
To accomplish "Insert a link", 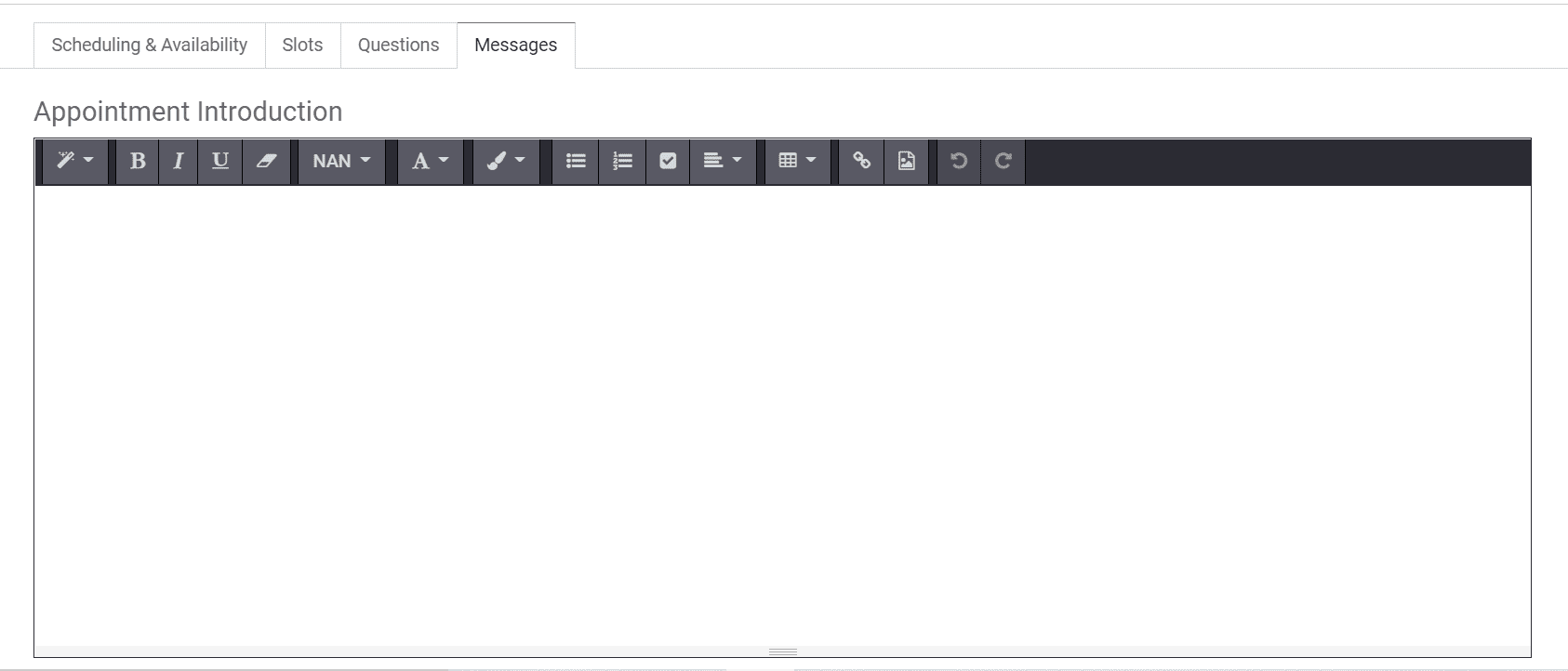I will coord(862,162).
